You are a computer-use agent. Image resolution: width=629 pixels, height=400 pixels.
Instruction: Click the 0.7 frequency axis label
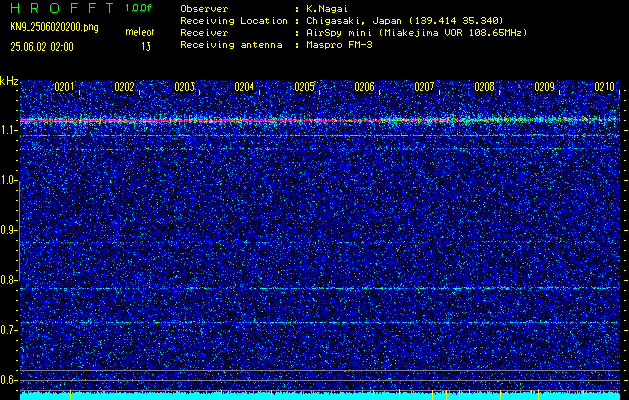click(x=8, y=330)
